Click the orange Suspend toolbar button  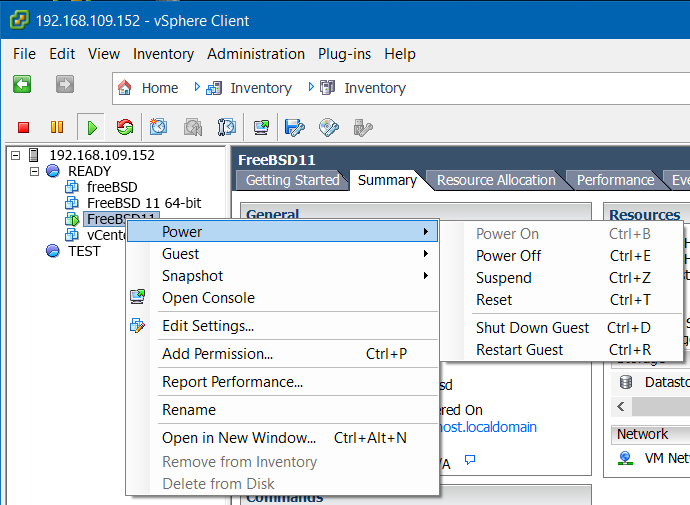pos(57,128)
